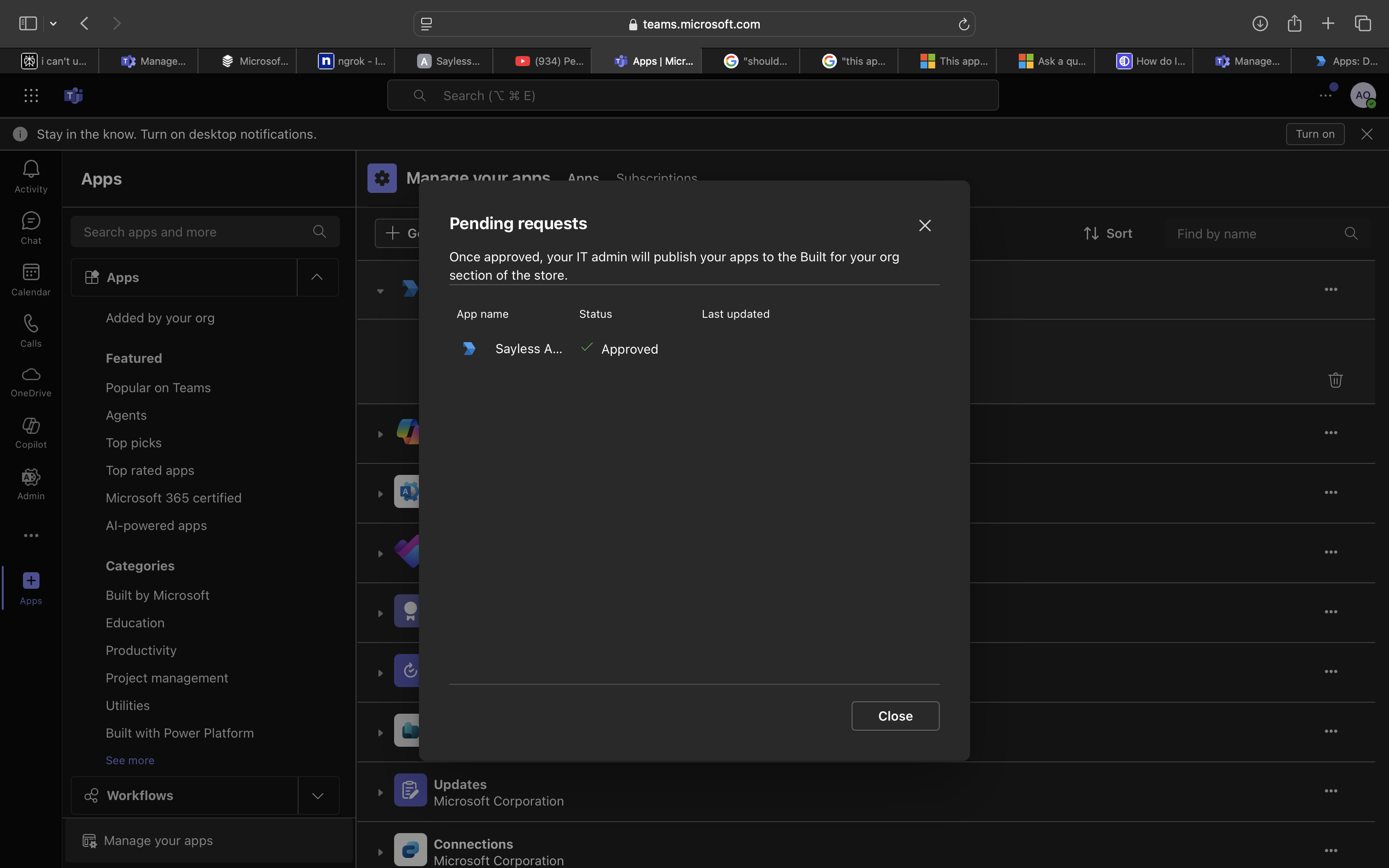1389x868 pixels.
Task: Select Project management category
Action: [167, 678]
